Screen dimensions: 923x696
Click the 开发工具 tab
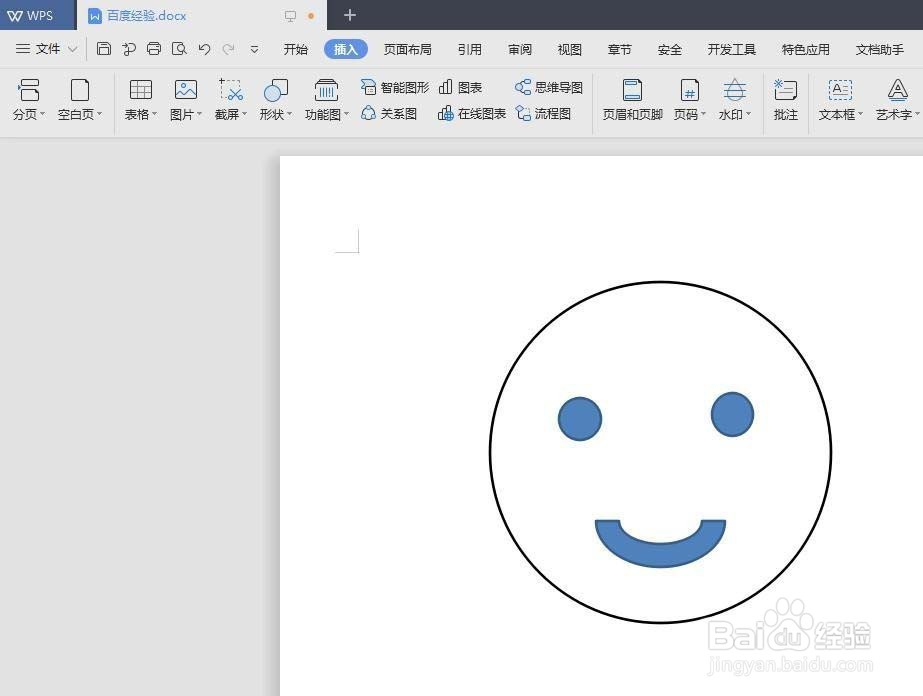click(731, 48)
